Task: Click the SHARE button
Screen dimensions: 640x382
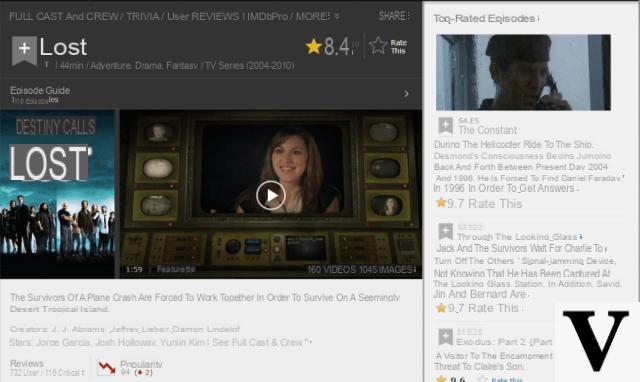Action: point(393,16)
